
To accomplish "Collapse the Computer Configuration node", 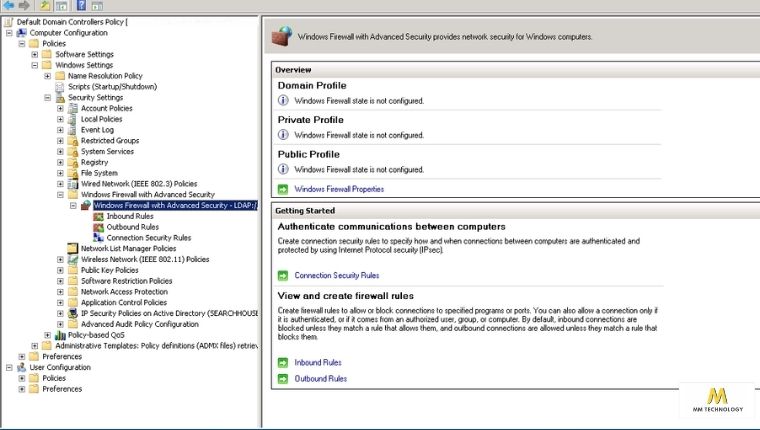I will click(x=9, y=33).
